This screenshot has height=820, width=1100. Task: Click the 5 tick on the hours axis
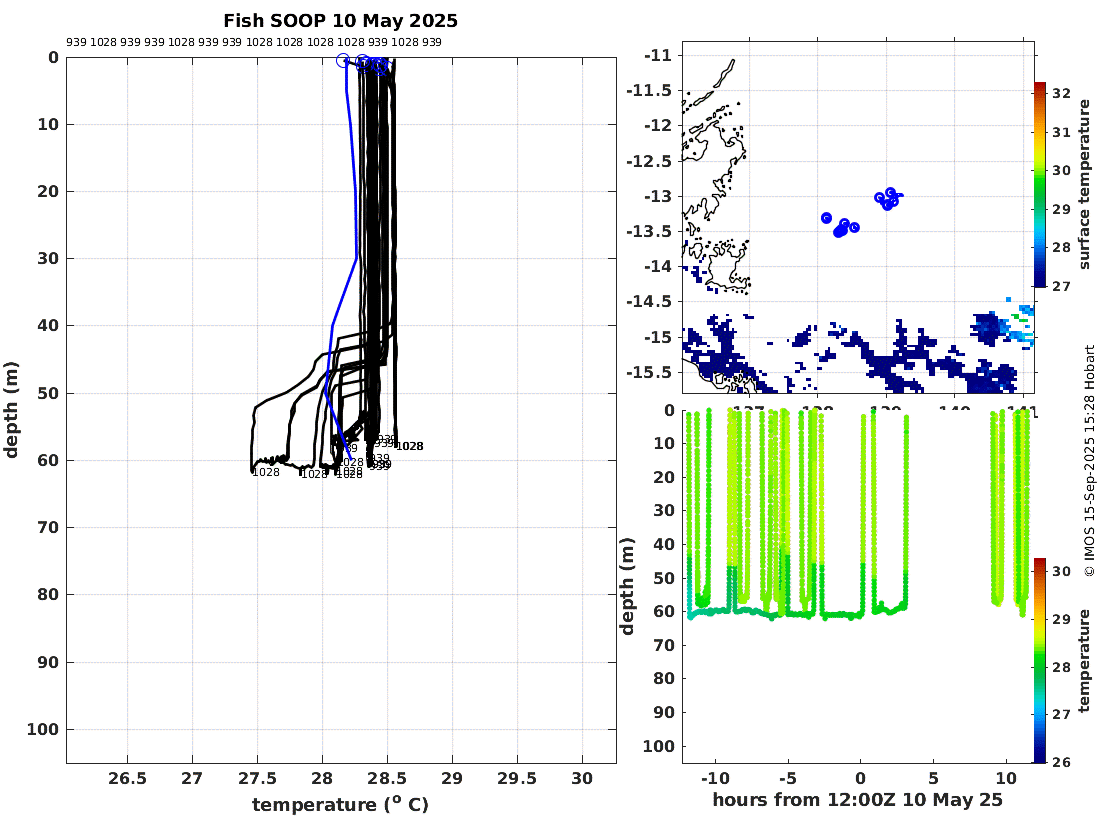[933, 778]
